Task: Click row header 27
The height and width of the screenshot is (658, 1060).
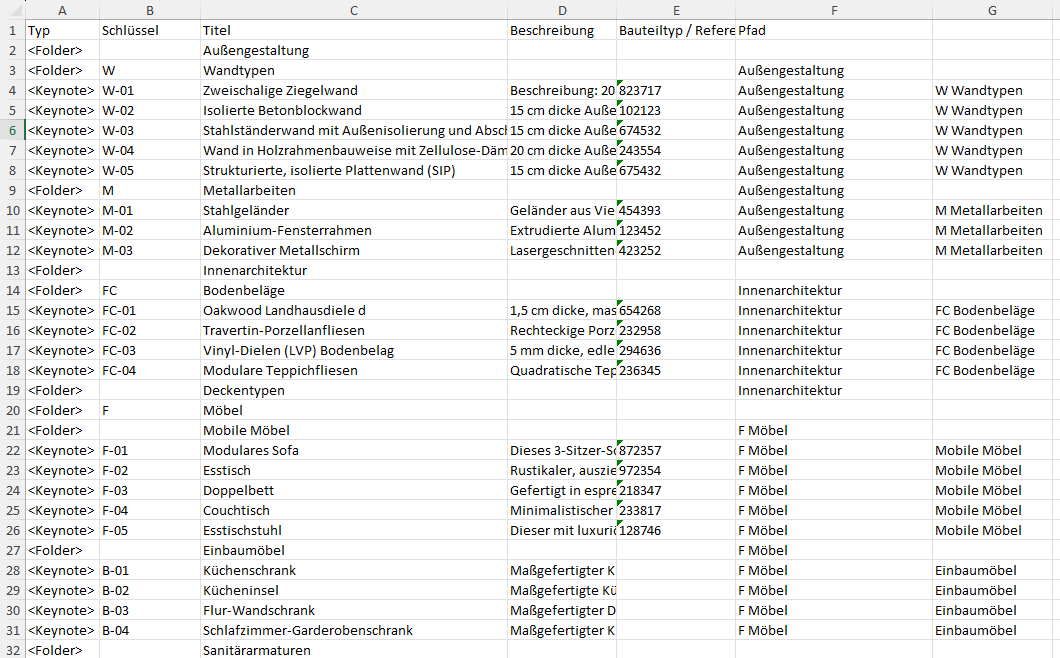Action: coord(12,550)
